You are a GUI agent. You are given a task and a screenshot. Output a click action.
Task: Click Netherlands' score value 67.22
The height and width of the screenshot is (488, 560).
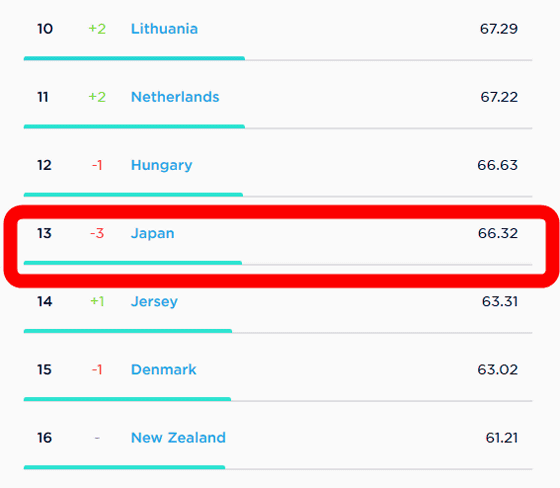pos(499,97)
